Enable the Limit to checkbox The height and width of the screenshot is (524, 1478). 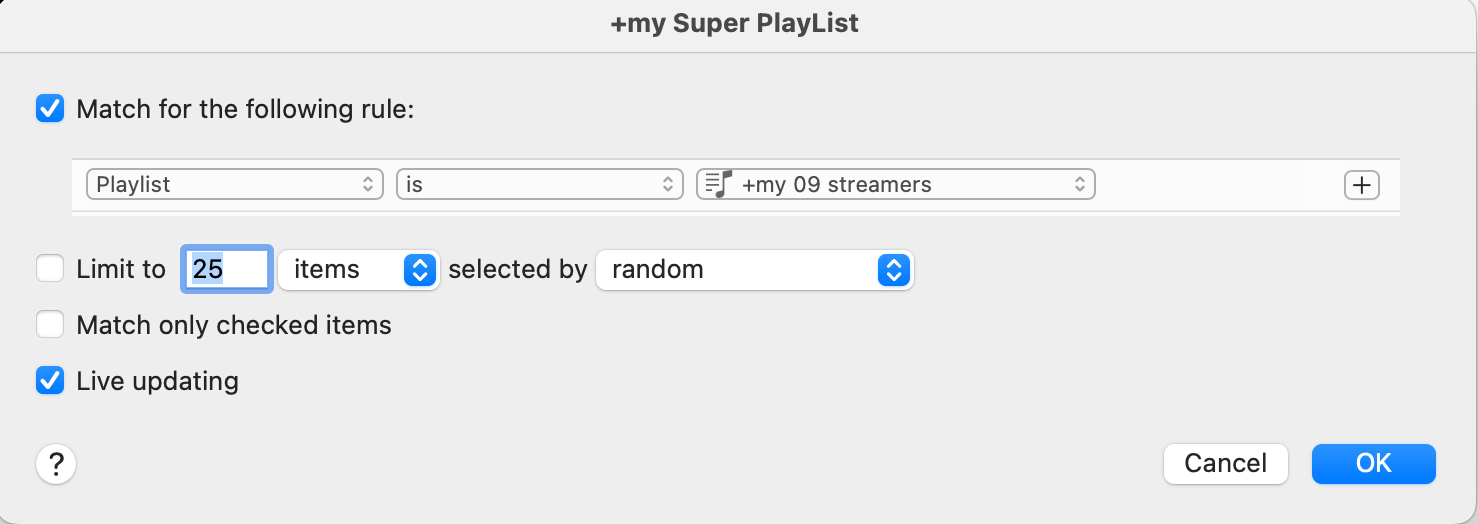pos(50,269)
